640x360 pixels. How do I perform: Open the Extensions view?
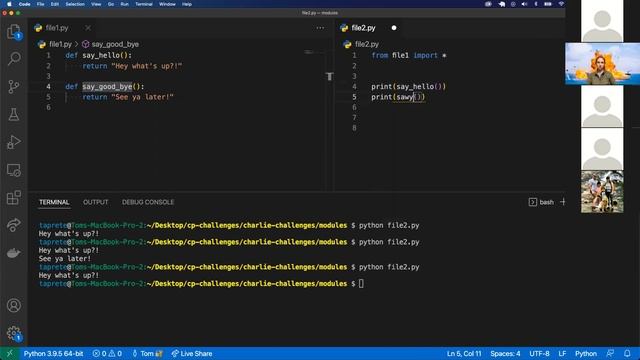[x=14, y=198]
